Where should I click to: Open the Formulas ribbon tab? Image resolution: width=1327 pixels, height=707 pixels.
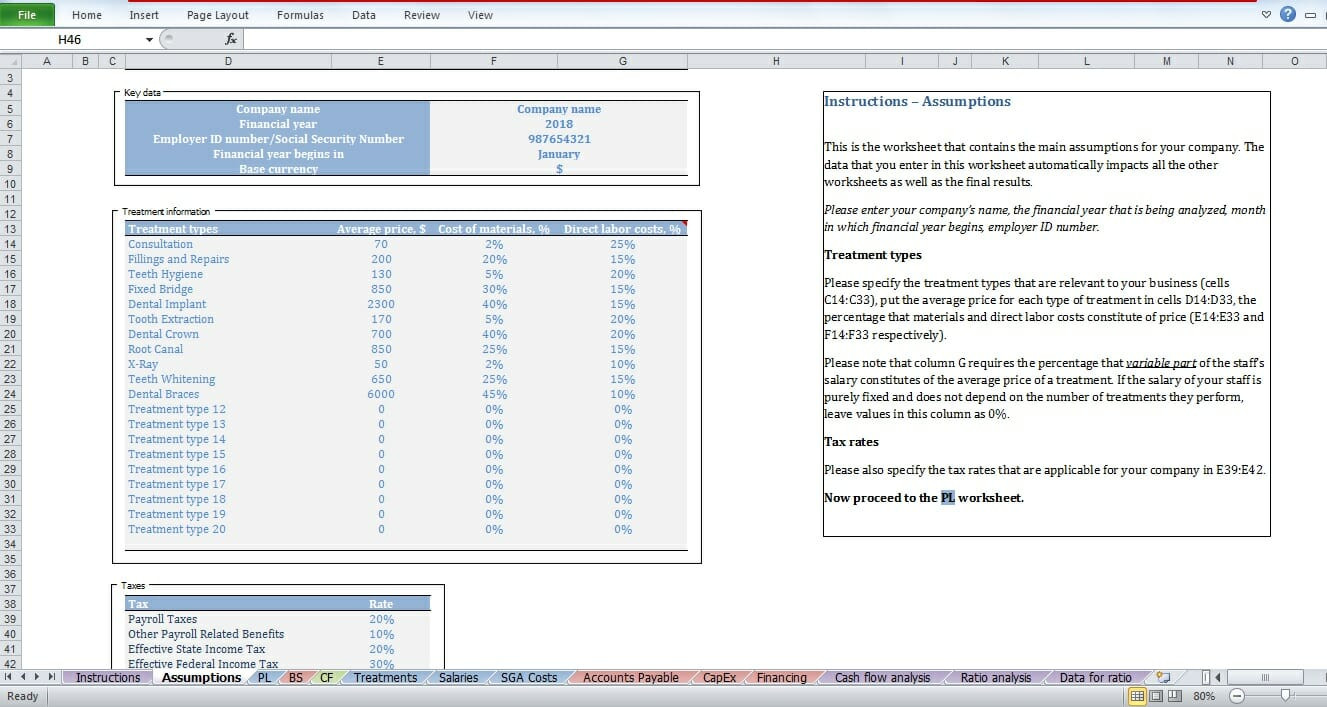pyautogui.click(x=300, y=15)
